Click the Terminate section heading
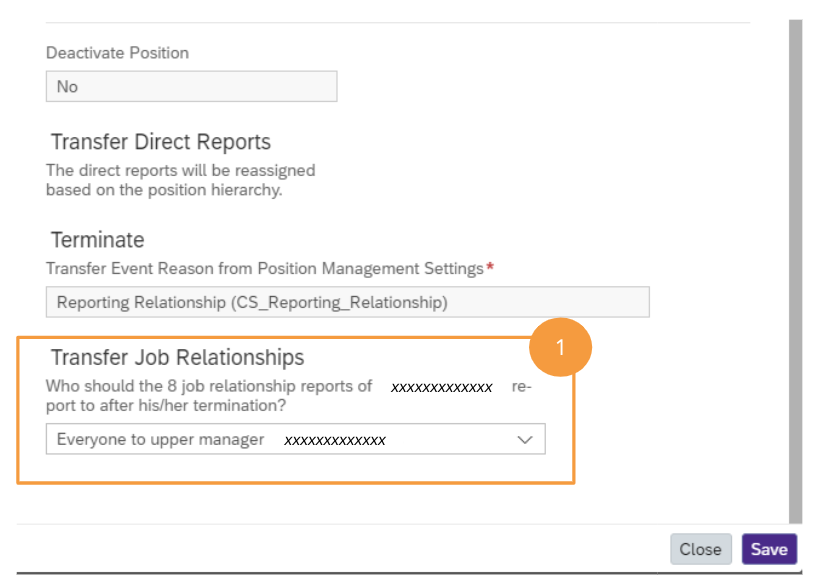 [97, 240]
